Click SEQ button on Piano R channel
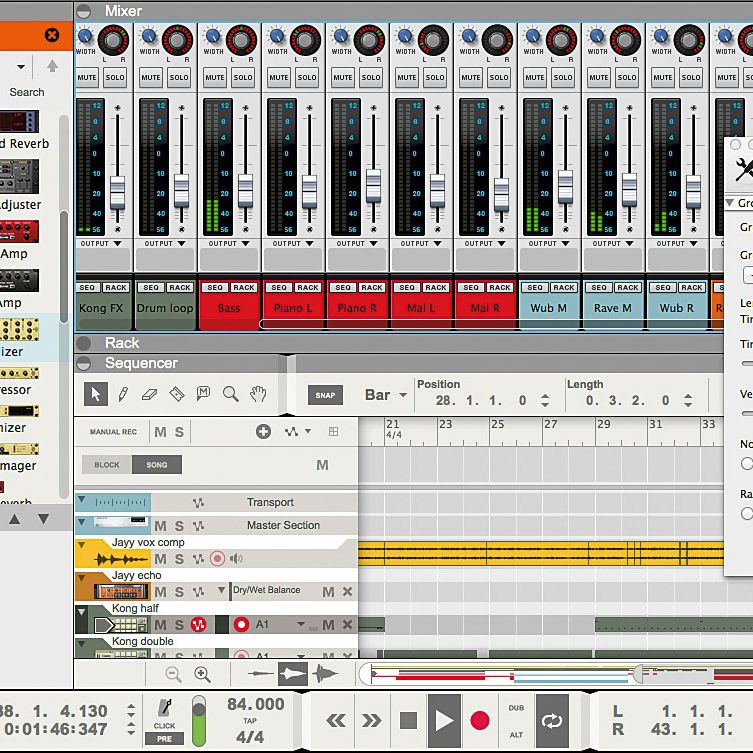Screen dimensions: 753x753 click(x=343, y=287)
